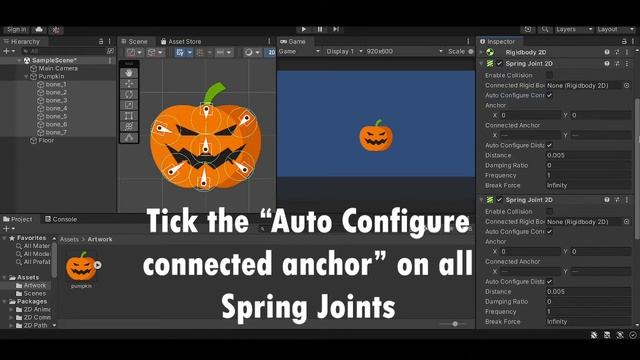Viewport: 640px width, 360px height.
Task: Open the Hierarchy panel more-options menu
Action: [x=109, y=41]
